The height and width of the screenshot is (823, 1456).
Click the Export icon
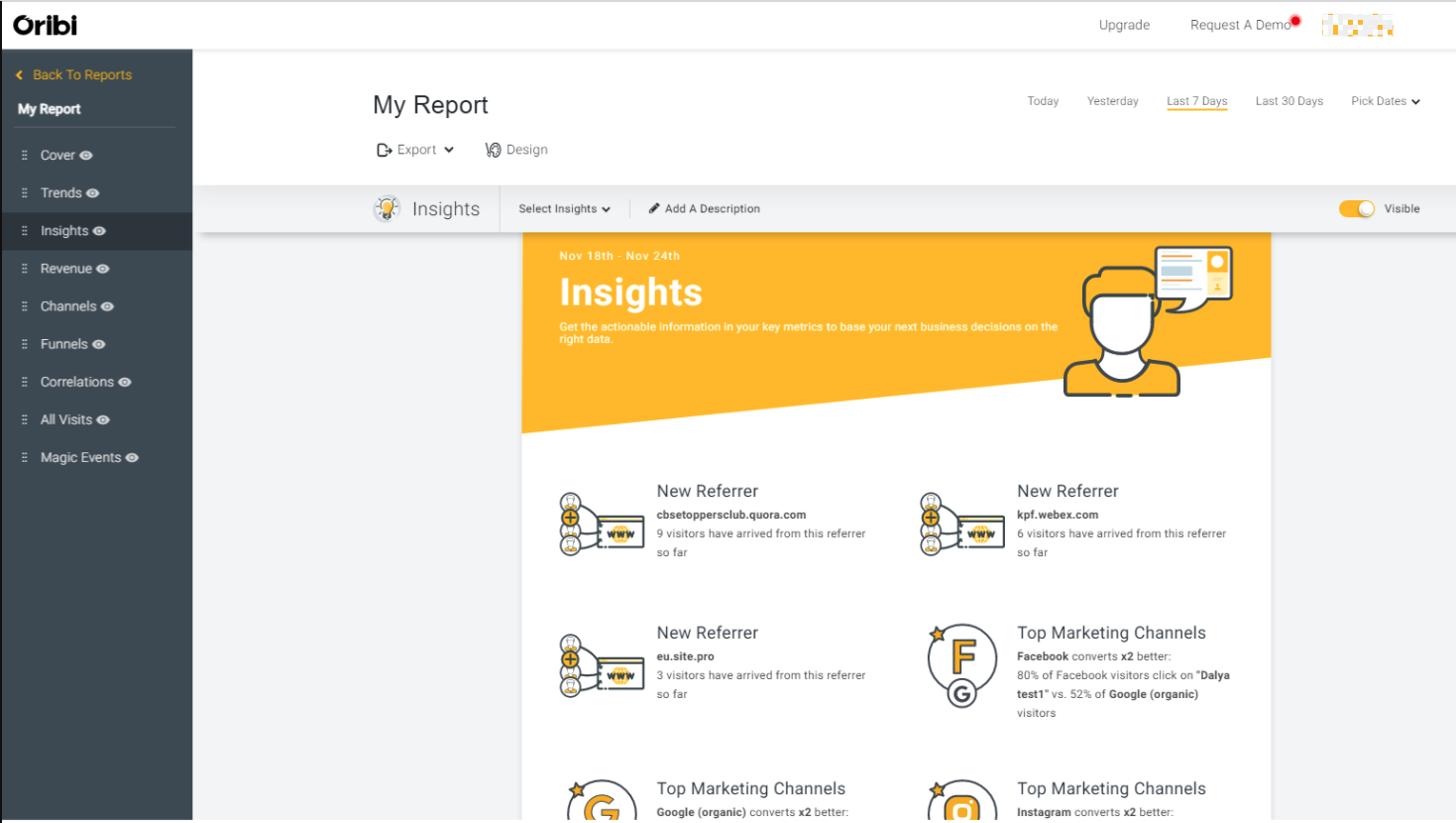[385, 150]
